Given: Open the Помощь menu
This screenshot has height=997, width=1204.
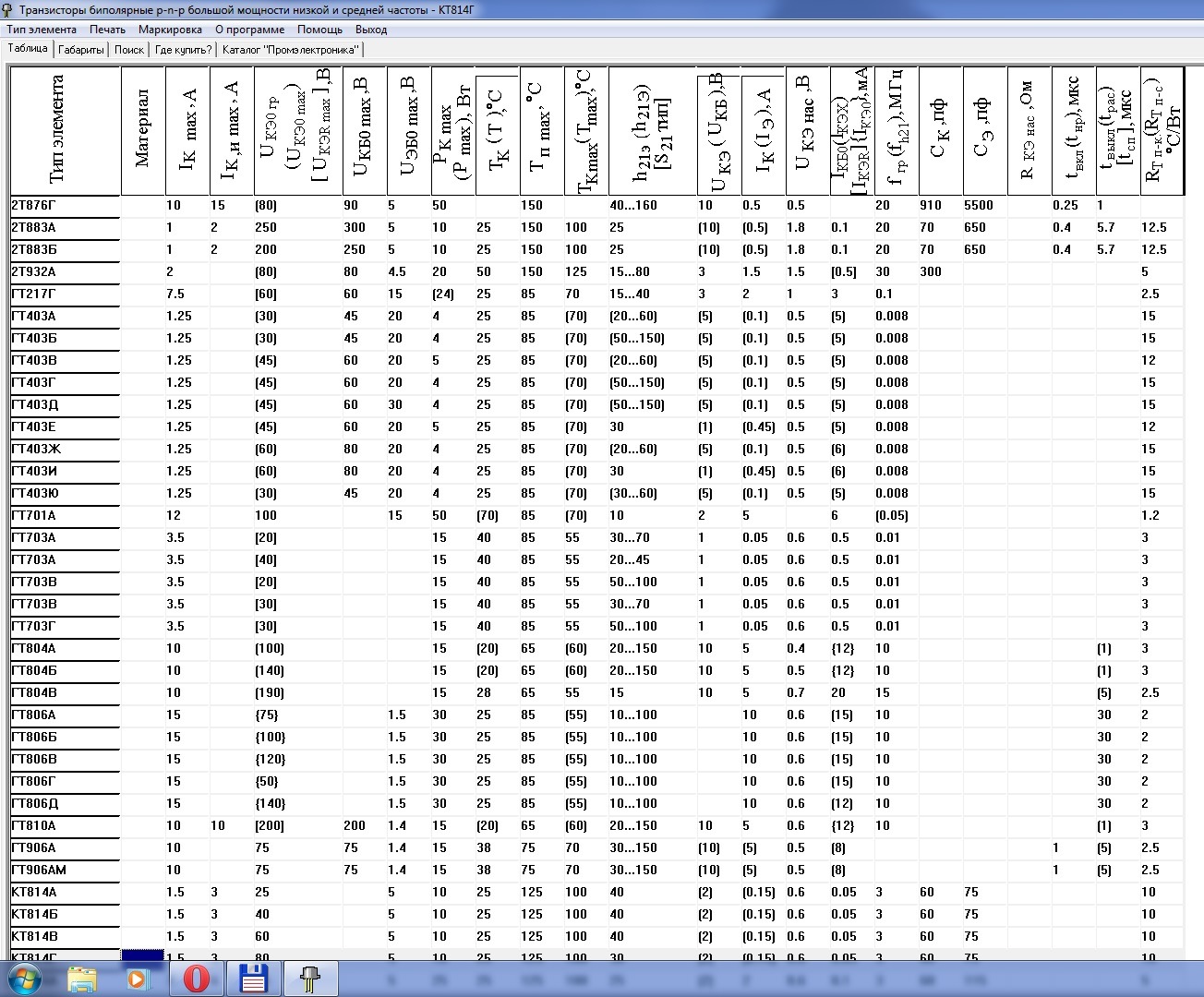Looking at the screenshot, I should (320, 30).
